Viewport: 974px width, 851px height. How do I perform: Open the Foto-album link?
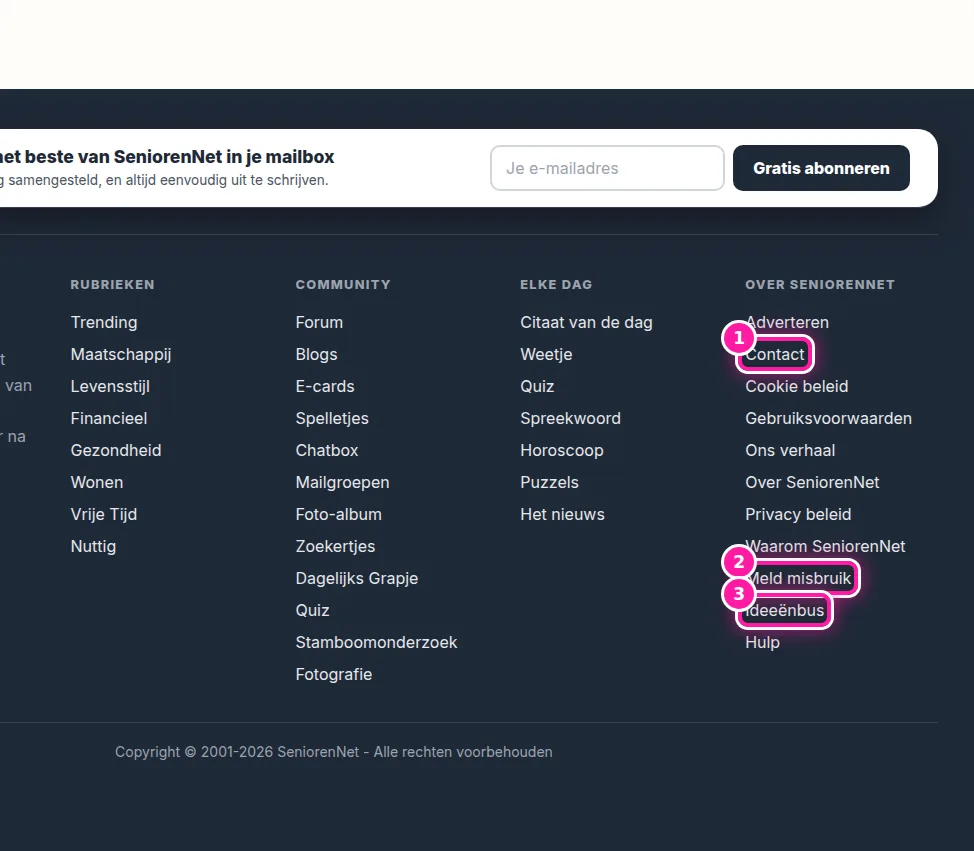point(339,514)
